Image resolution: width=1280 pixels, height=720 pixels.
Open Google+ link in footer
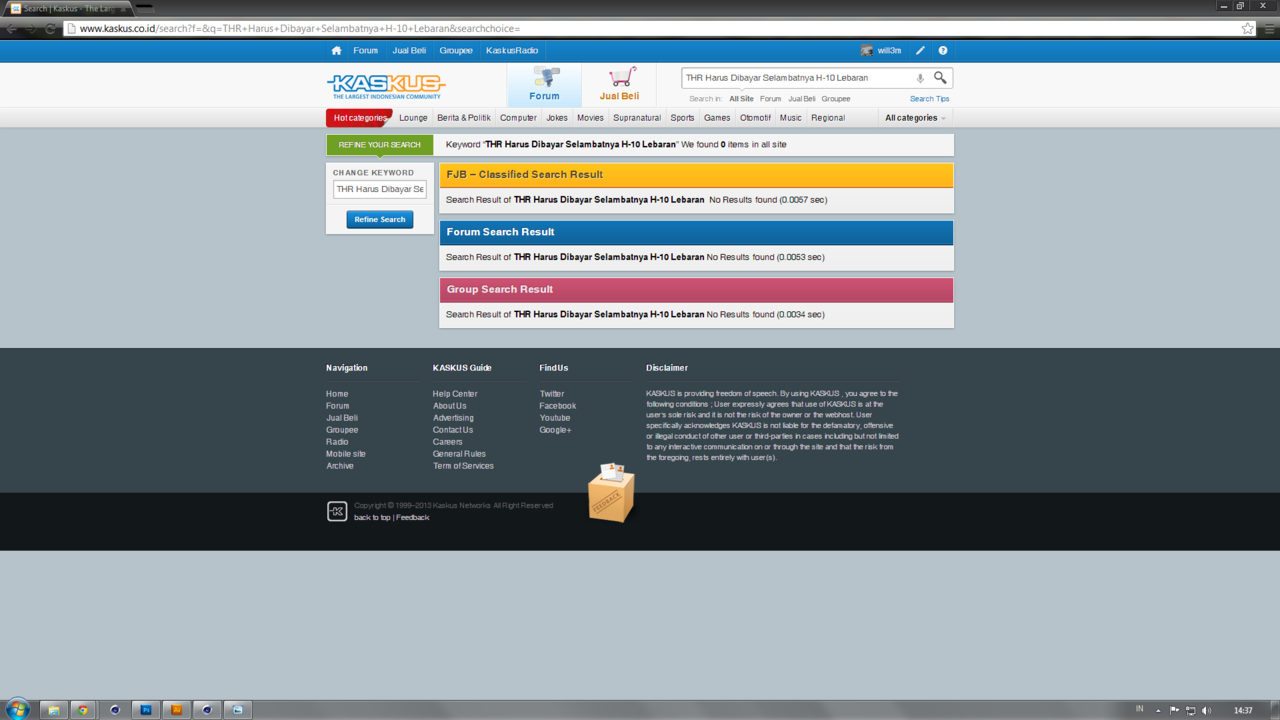[x=556, y=430]
